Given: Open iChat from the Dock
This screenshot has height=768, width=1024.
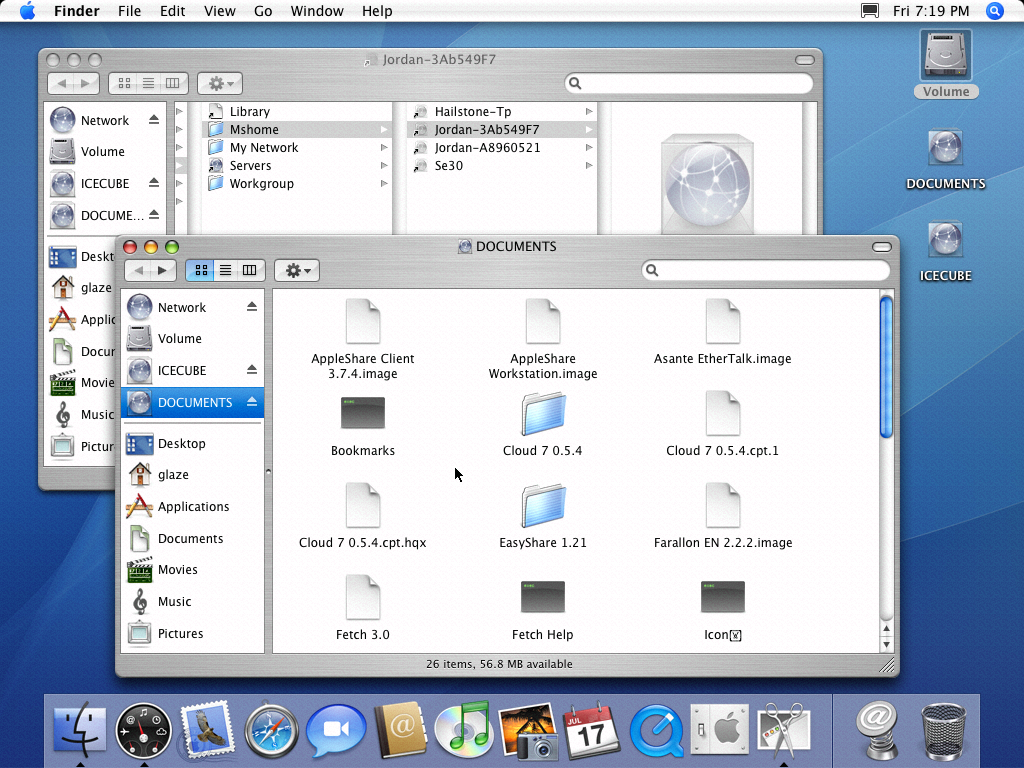Looking at the screenshot, I should [x=336, y=729].
